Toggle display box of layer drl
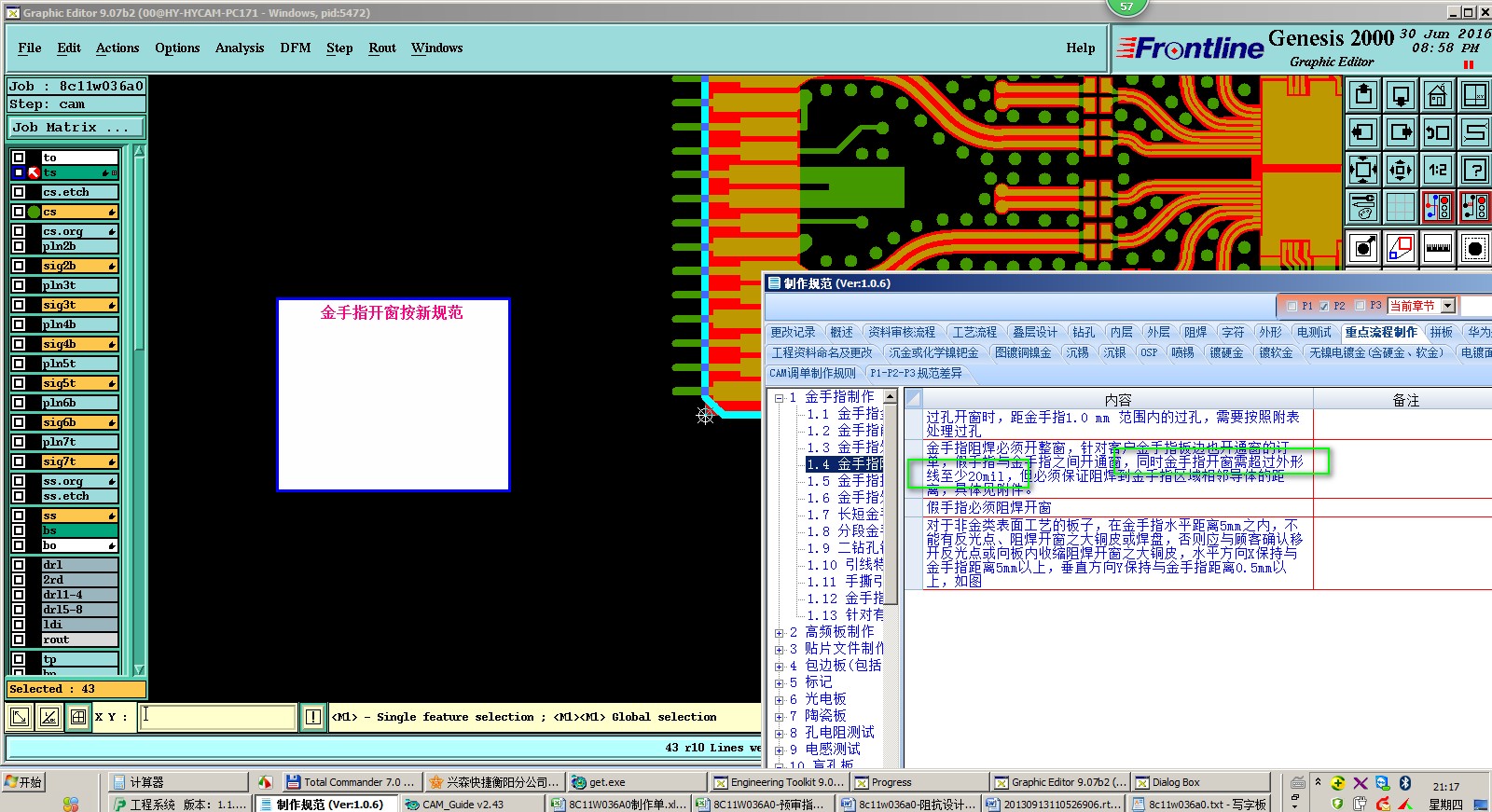The width and height of the screenshot is (1492, 812). [x=19, y=565]
